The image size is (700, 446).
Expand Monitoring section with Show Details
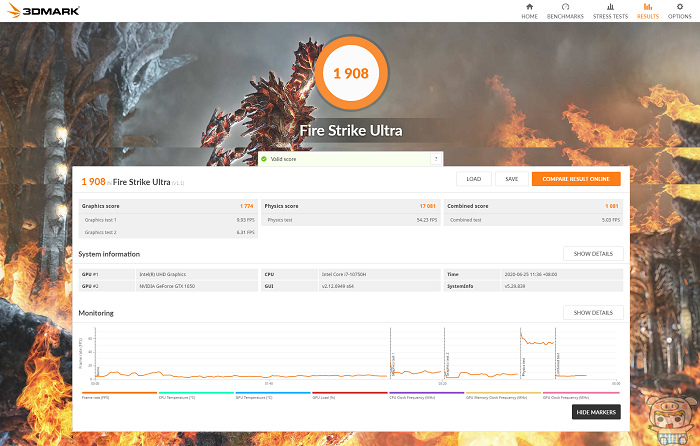tap(593, 313)
